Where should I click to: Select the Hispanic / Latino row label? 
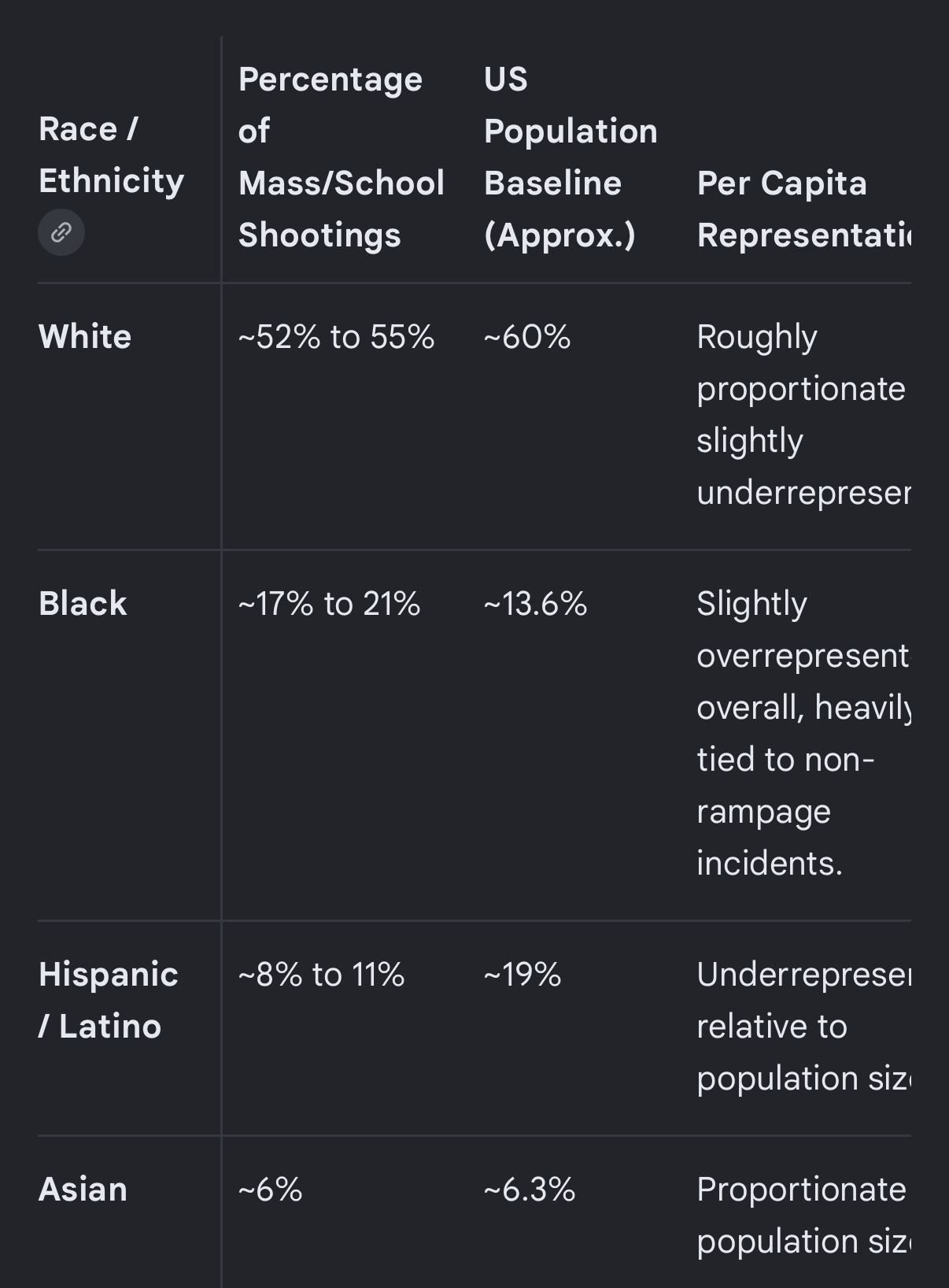pyautogui.click(x=109, y=1000)
